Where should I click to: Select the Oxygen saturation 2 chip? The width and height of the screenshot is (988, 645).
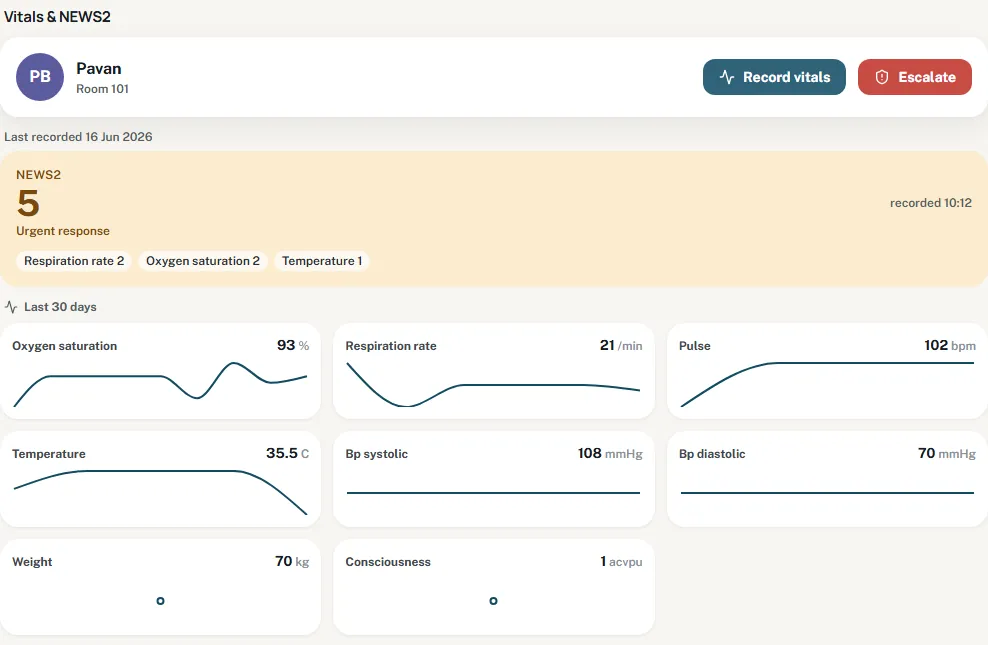pos(203,261)
